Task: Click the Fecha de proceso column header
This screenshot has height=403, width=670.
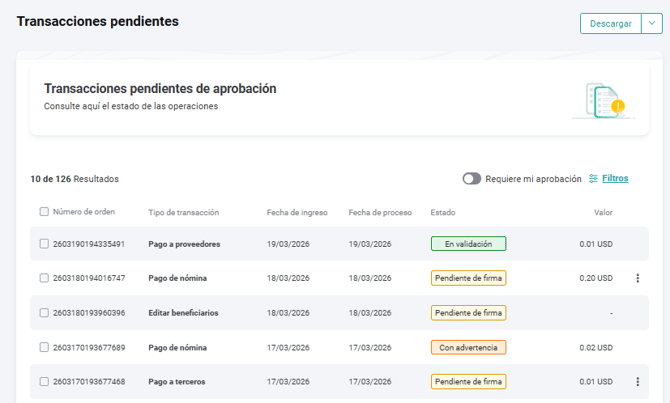Action: (380, 212)
